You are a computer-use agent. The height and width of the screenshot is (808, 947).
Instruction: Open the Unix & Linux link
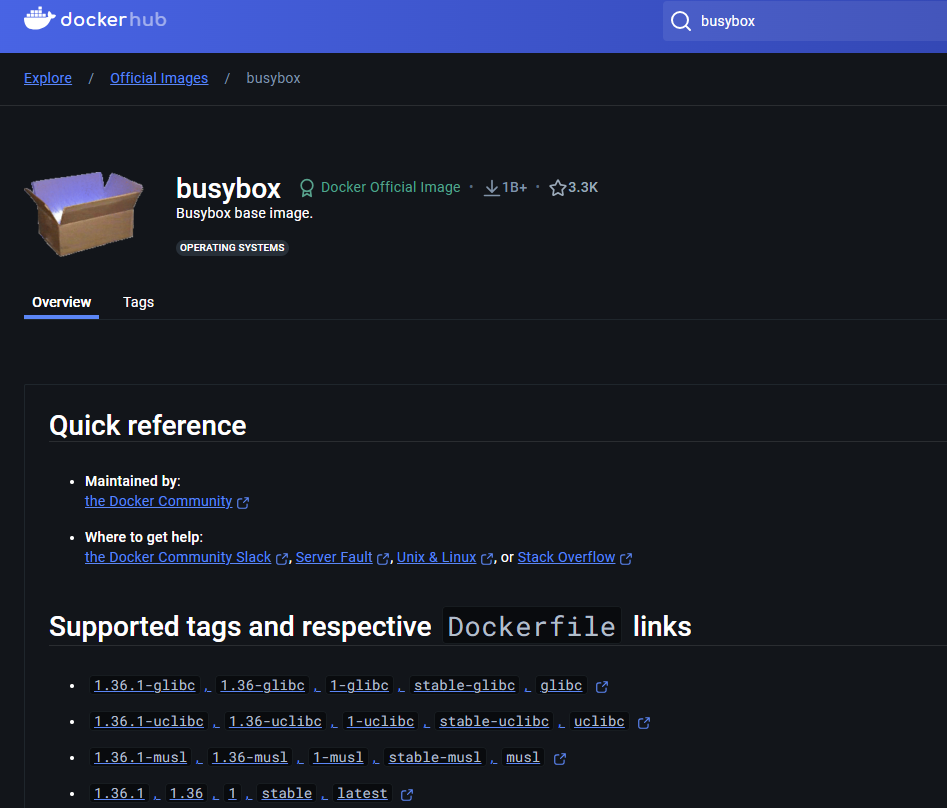[437, 557]
